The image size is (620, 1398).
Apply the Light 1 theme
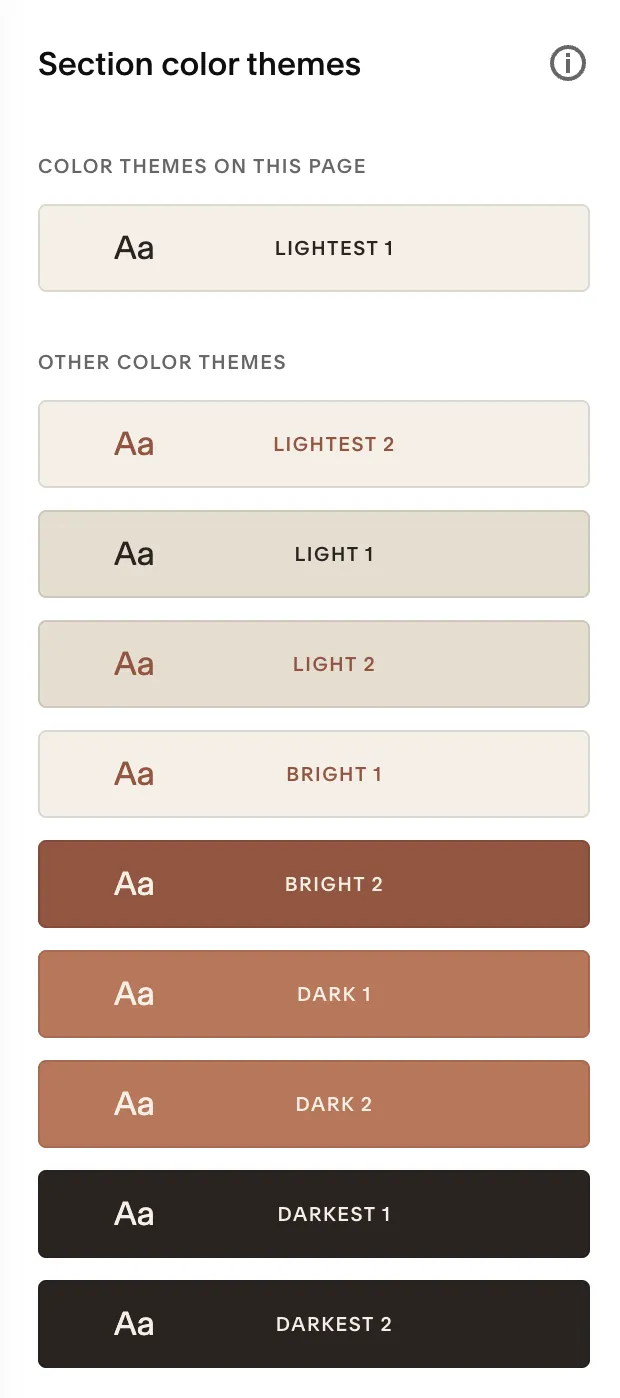334,553
